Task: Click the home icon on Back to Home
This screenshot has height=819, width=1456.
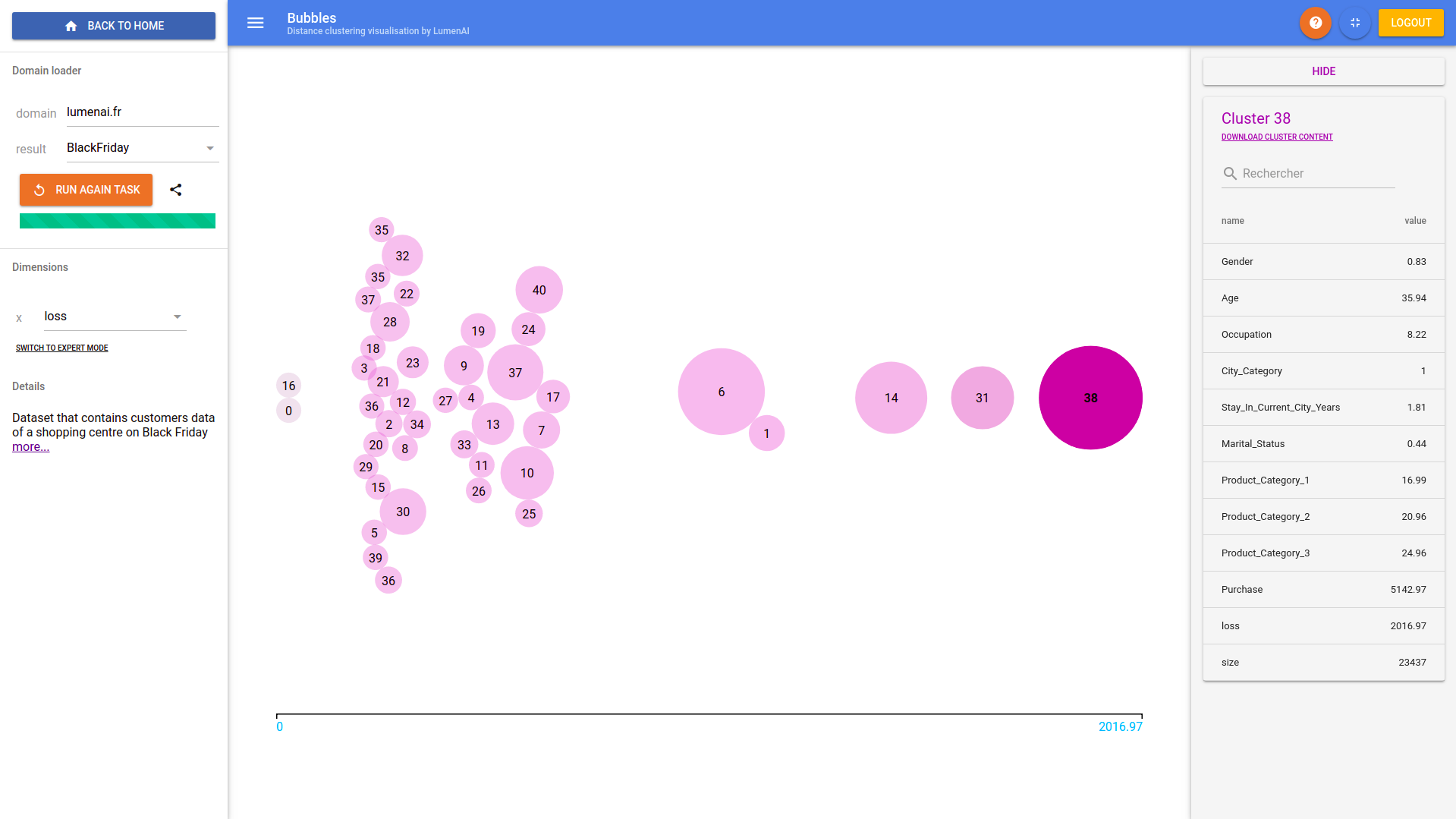Action: (71, 25)
